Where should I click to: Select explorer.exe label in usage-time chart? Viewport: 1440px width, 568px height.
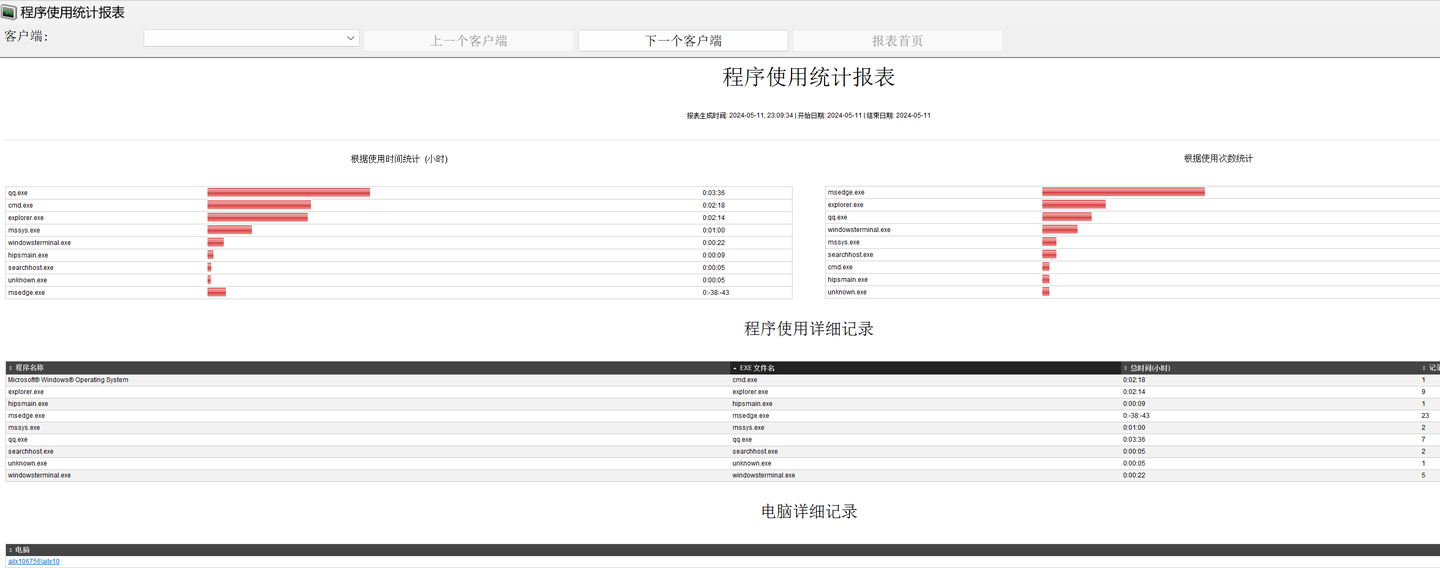[x=26, y=218]
